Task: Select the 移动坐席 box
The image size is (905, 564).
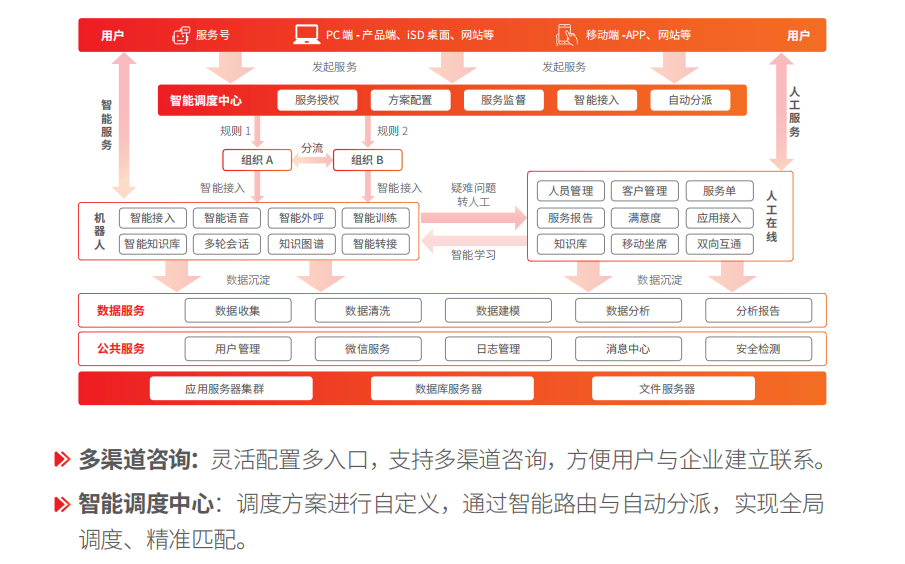Action: (645, 244)
